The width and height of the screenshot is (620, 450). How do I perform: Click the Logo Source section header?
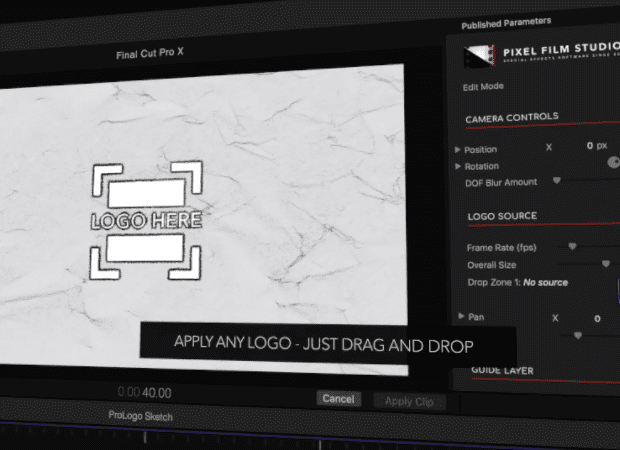502,216
